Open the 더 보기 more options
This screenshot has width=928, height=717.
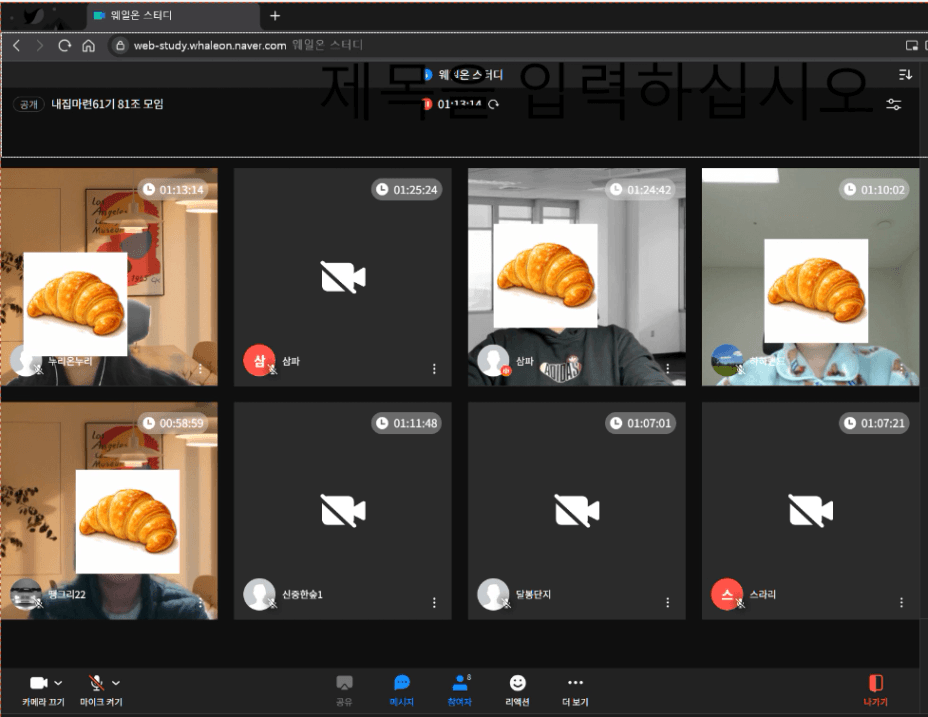coord(575,688)
